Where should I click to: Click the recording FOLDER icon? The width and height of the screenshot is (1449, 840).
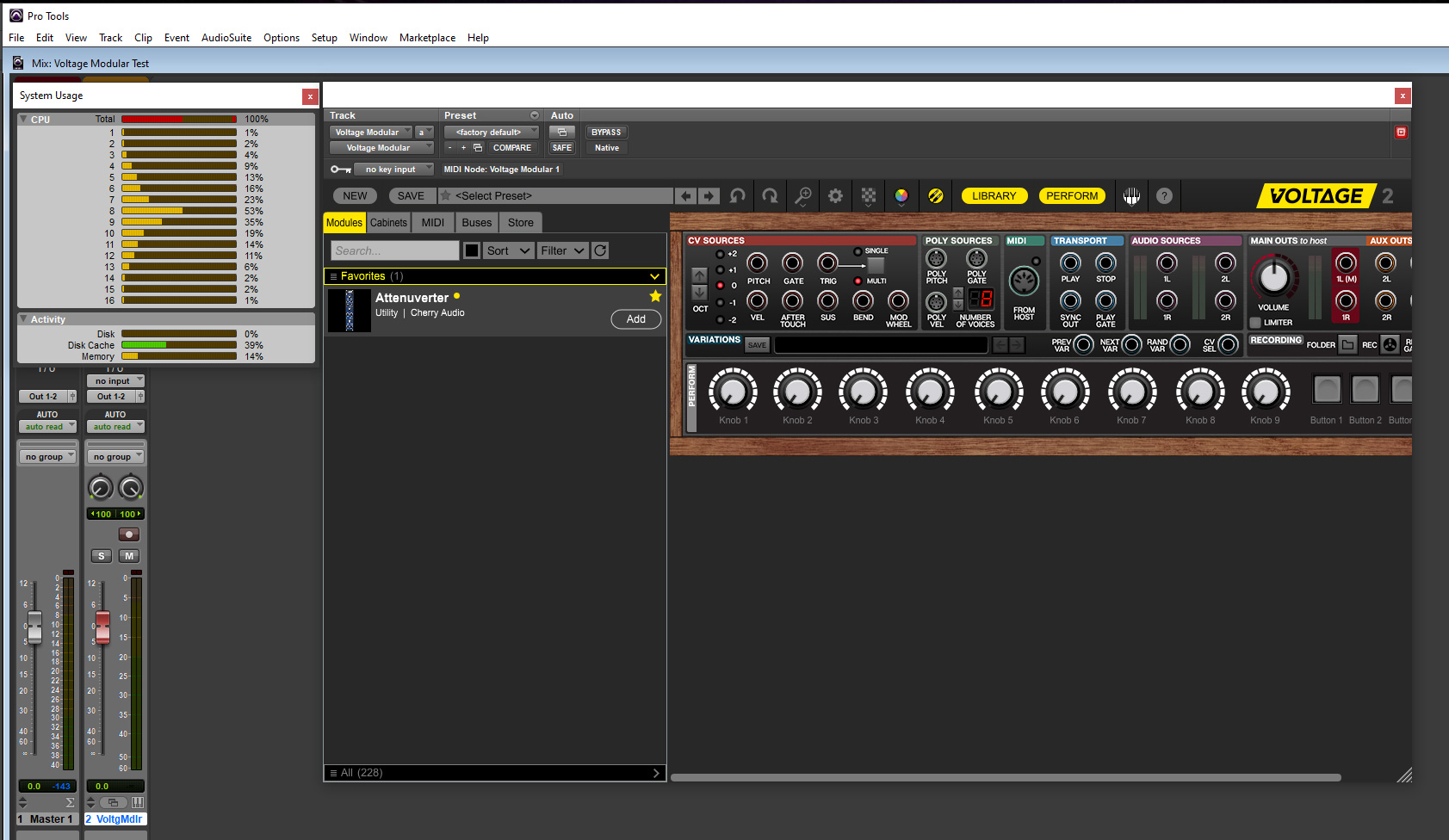point(1347,345)
